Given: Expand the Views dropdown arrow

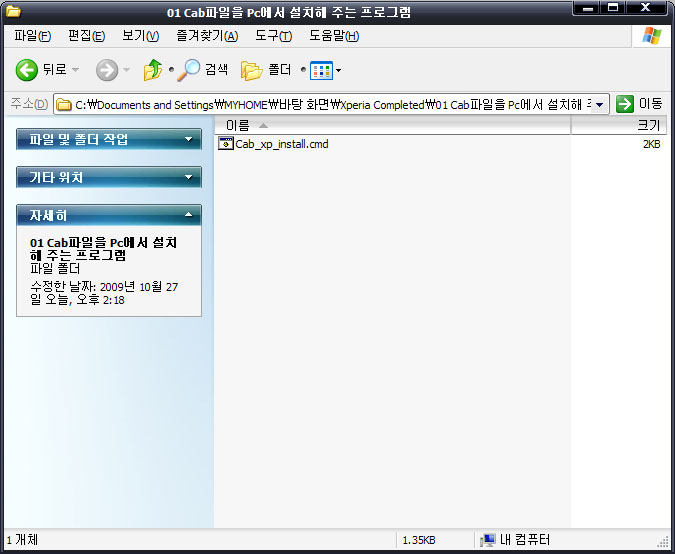Looking at the screenshot, I should coord(338,70).
